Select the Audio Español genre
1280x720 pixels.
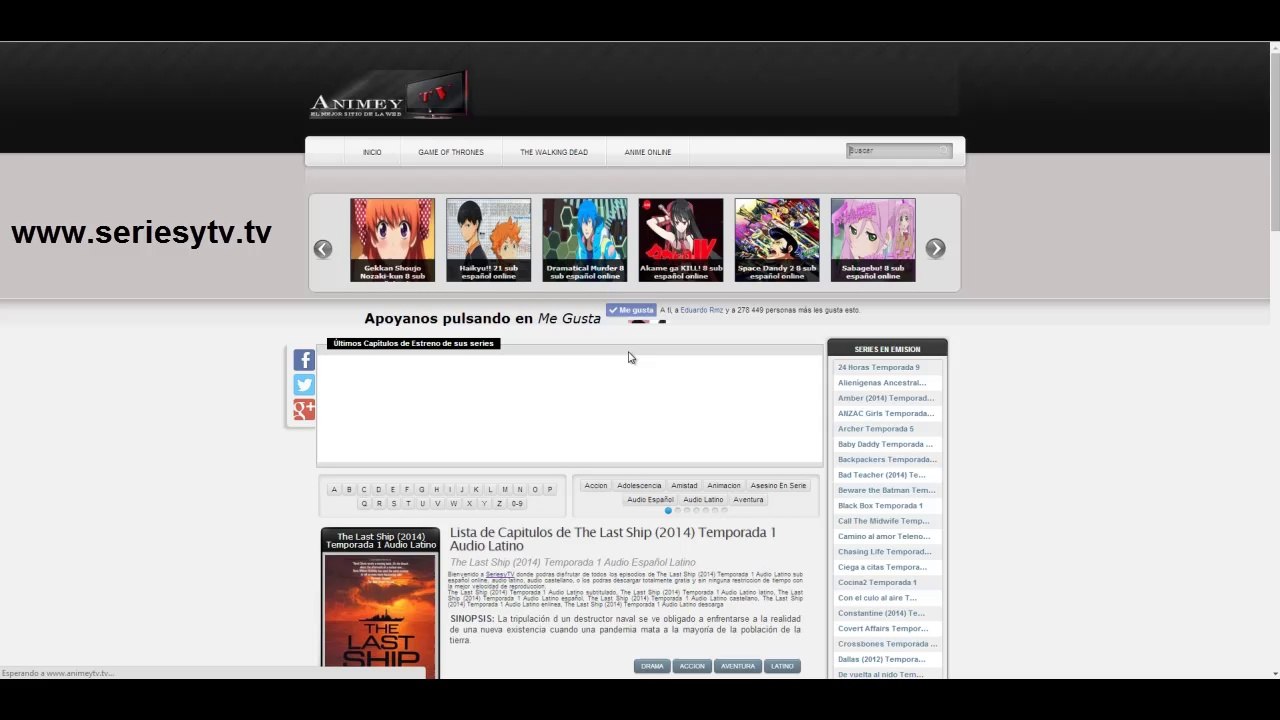coord(650,500)
